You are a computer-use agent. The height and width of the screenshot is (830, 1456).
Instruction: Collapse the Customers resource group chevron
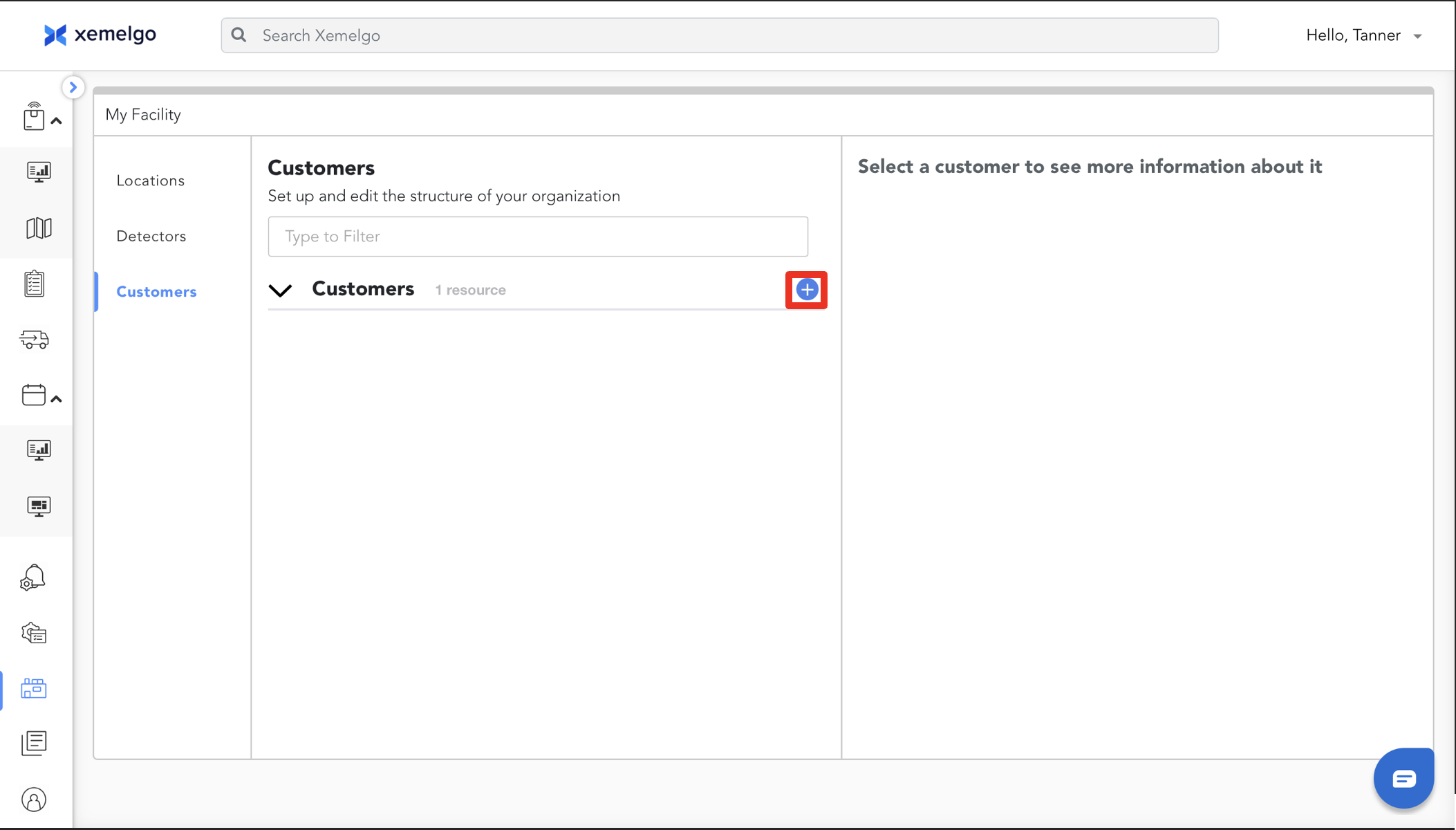pos(281,290)
